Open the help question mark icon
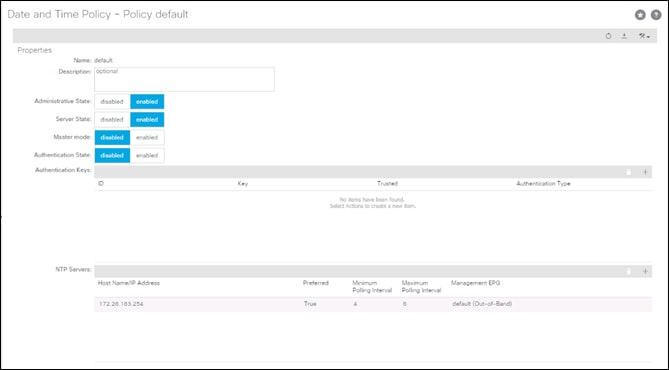Screen dimensions: 669x370 (656, 15)
